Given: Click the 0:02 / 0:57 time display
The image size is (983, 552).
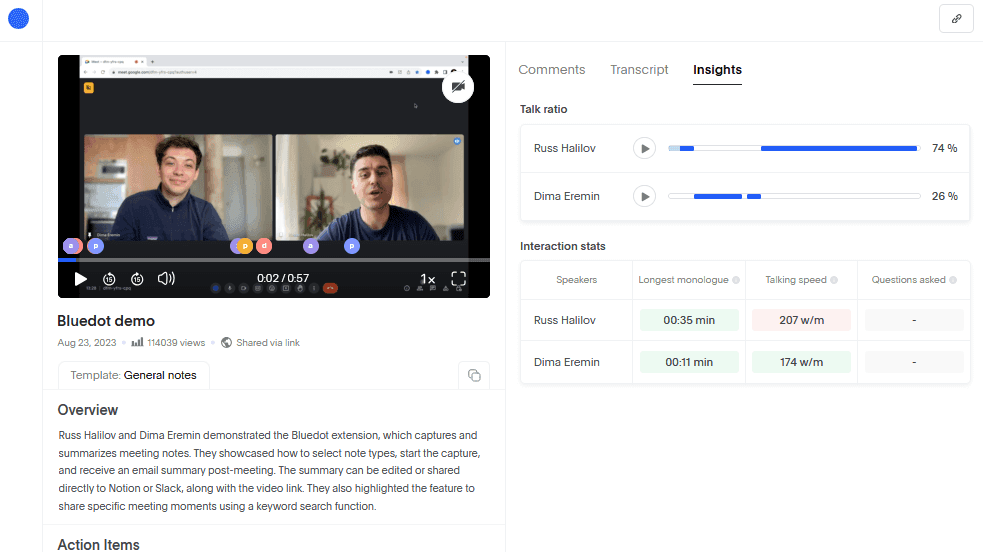Looking at the screenshot, I should (x=283, y=278).
